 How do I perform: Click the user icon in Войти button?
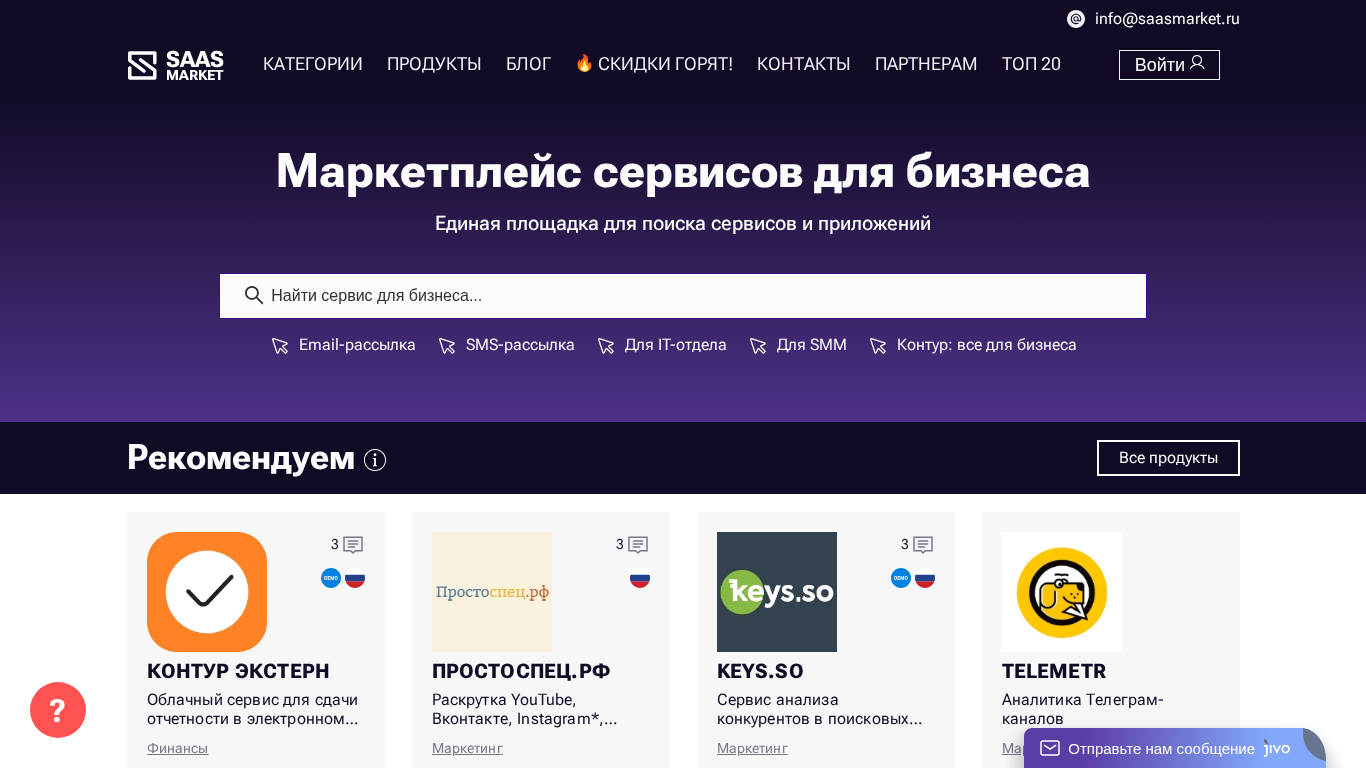1197,63
